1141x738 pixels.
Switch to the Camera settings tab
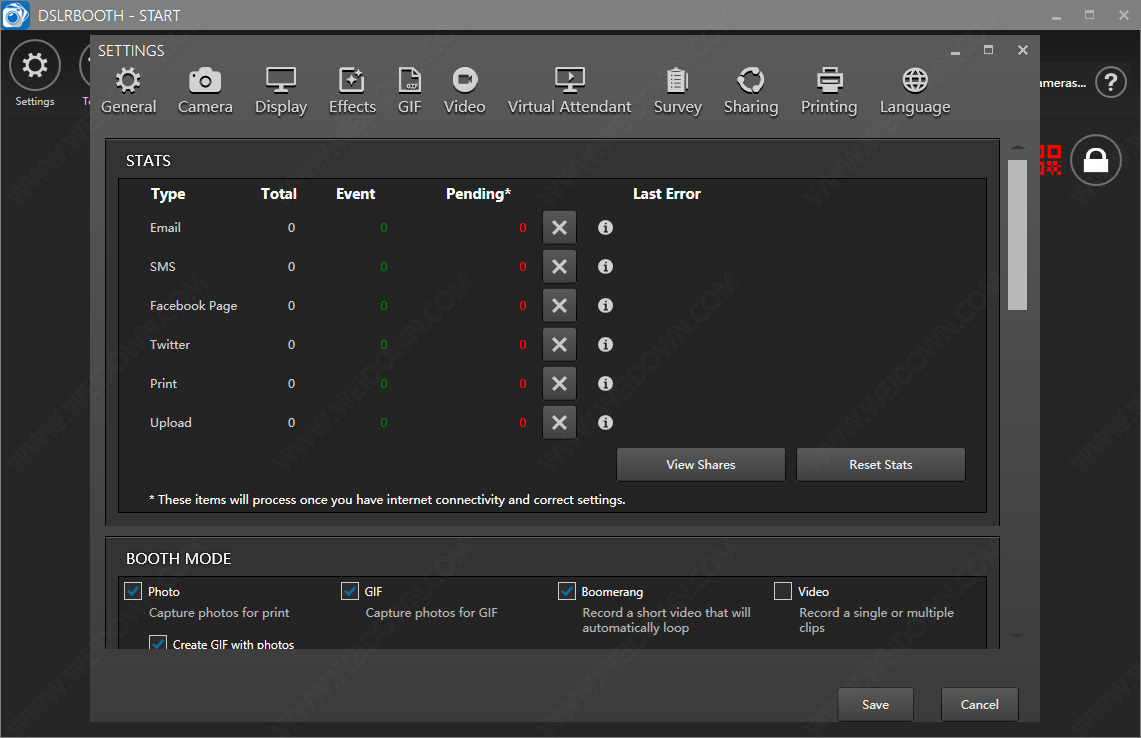pos(205,91)
